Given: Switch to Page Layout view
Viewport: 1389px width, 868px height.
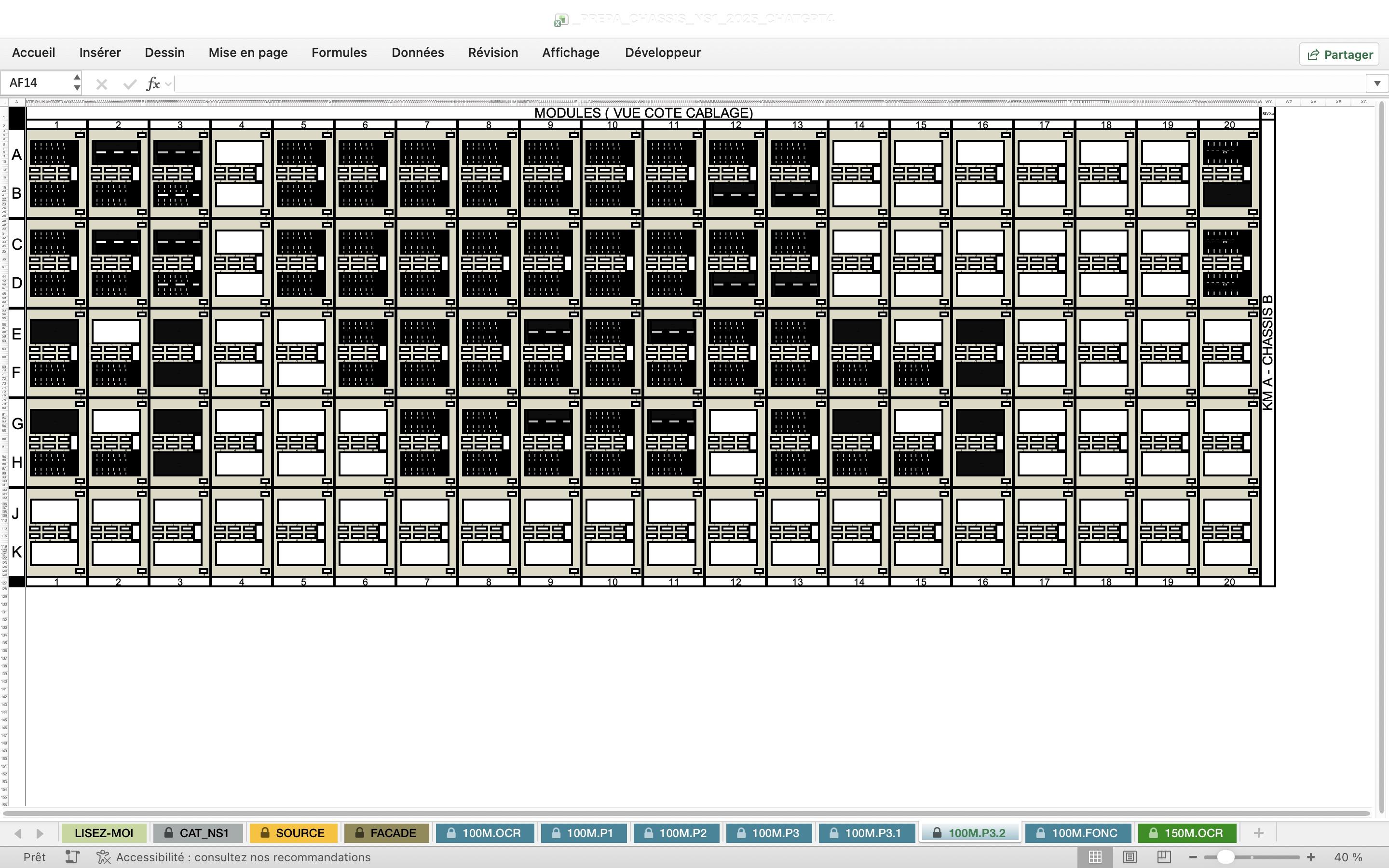Looking at the screenshot, I should [x=1130, y=857].
